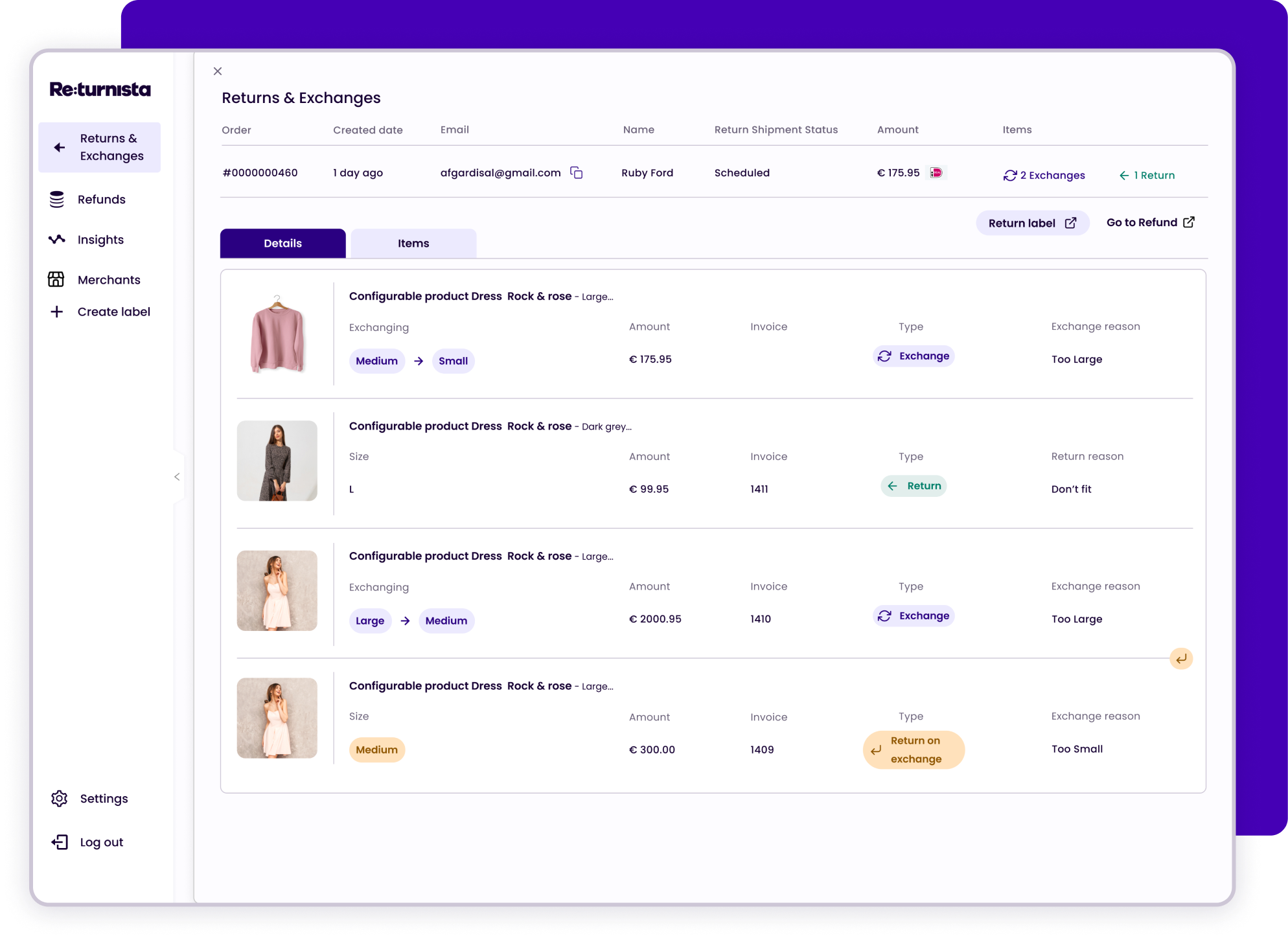Go to the Merchants page
Viewport: 1288px width, 940px height.
[x=108, y=280]
